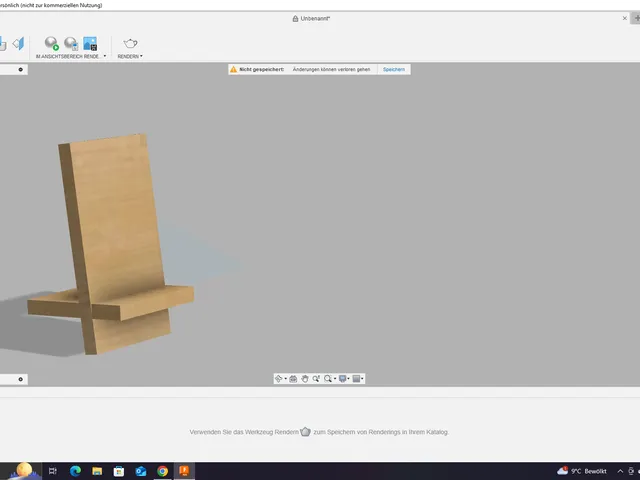Open Microsoft Store from taskbar
Image resolution: width=640 pixels, height=480 pixels.
click(x=119, y=471)
